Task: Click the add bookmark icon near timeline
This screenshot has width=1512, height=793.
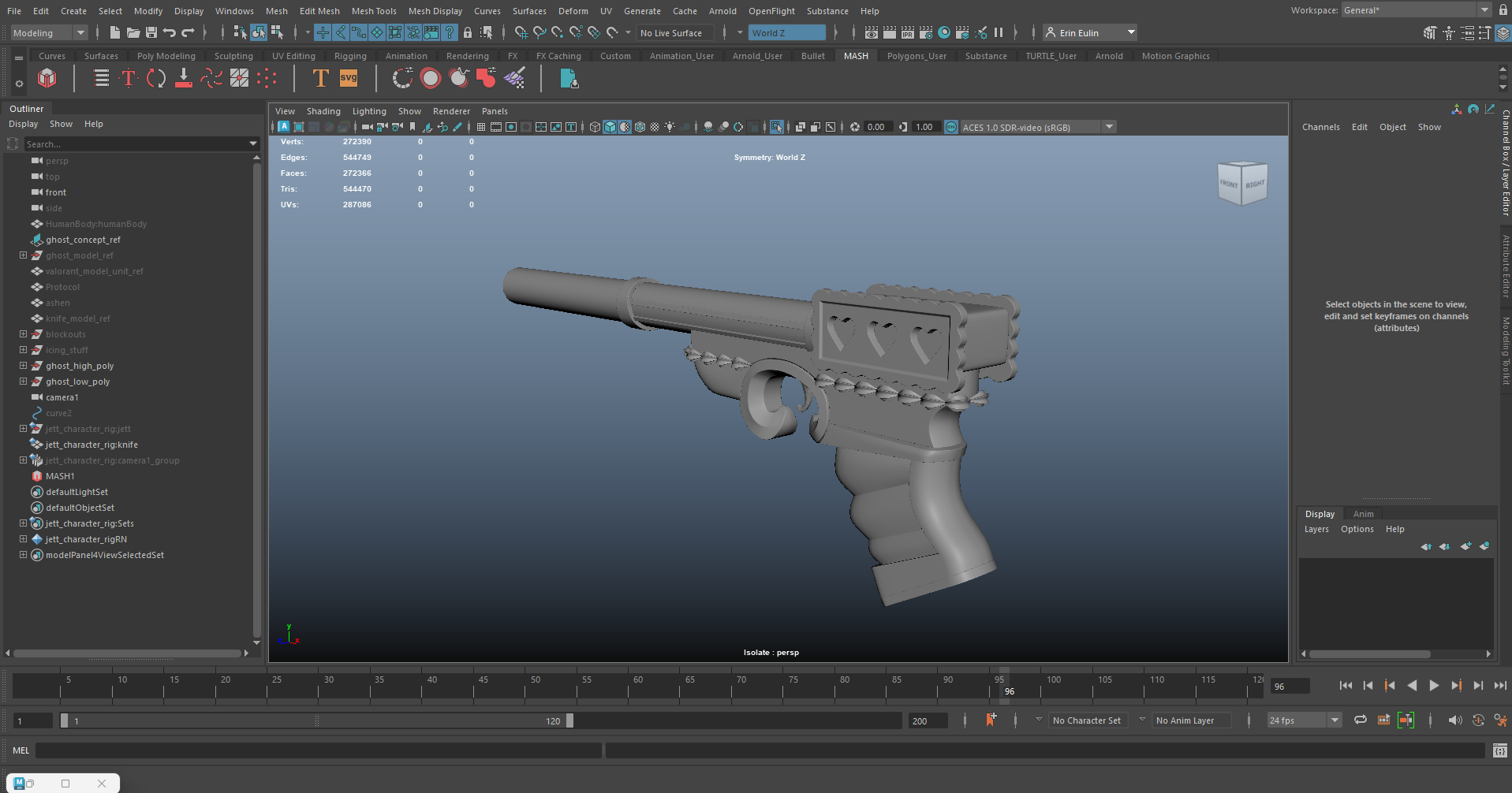Action: pos(991,720)
